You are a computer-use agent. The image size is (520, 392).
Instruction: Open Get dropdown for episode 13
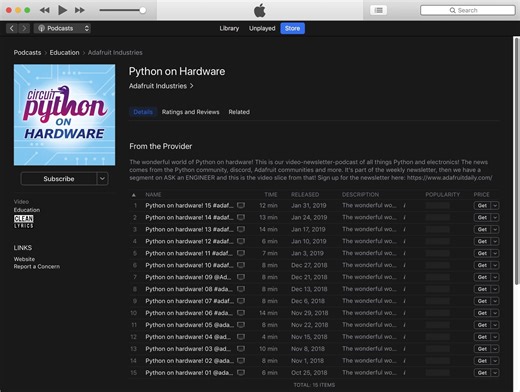[x=495, y=230]
